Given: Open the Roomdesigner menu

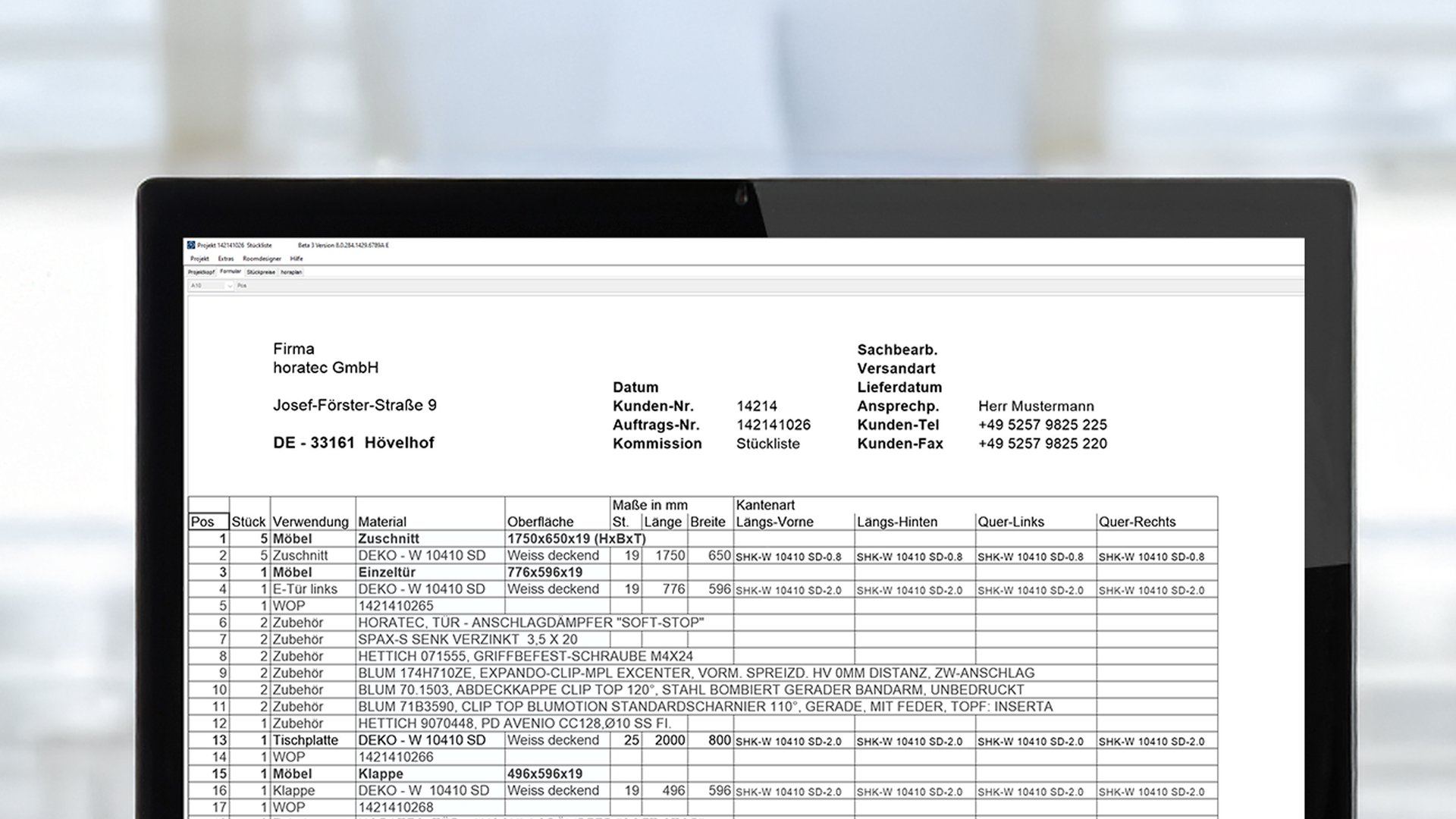Looking at the screenshot, I should point(262,259).
